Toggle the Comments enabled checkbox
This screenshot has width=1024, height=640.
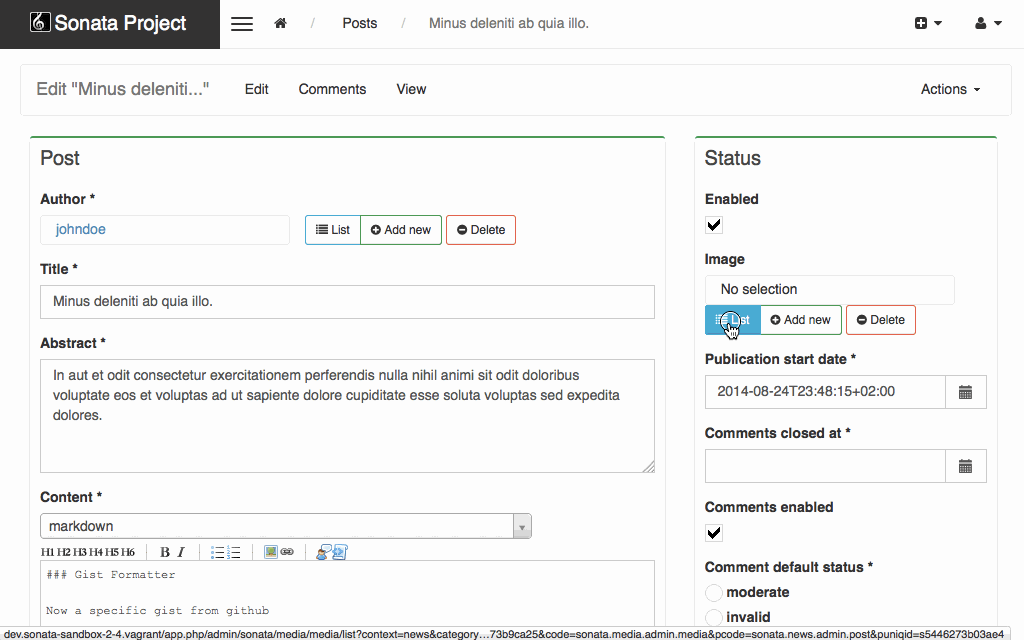[714, 533]
